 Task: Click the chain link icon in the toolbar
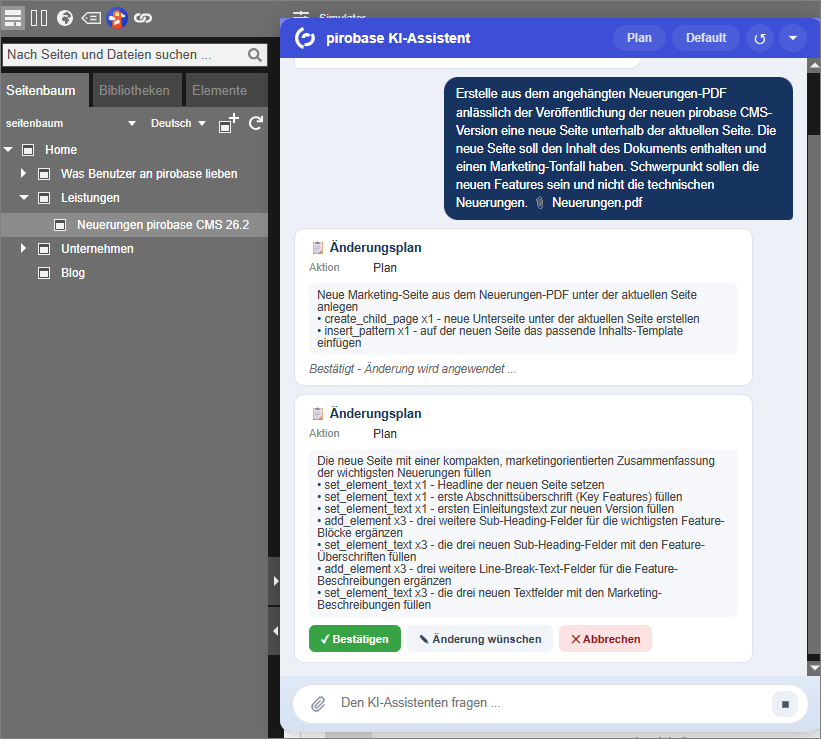click(x=143, y=18)
